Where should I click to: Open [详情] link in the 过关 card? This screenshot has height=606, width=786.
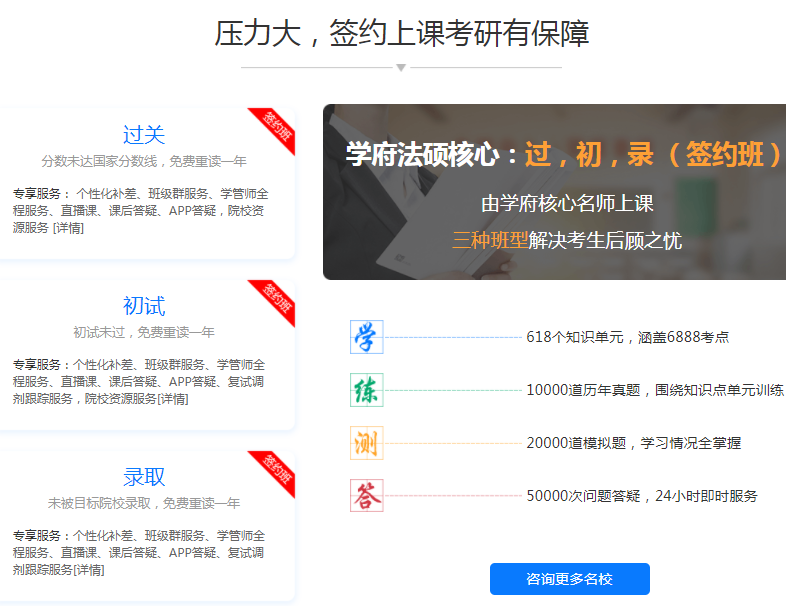69,228
